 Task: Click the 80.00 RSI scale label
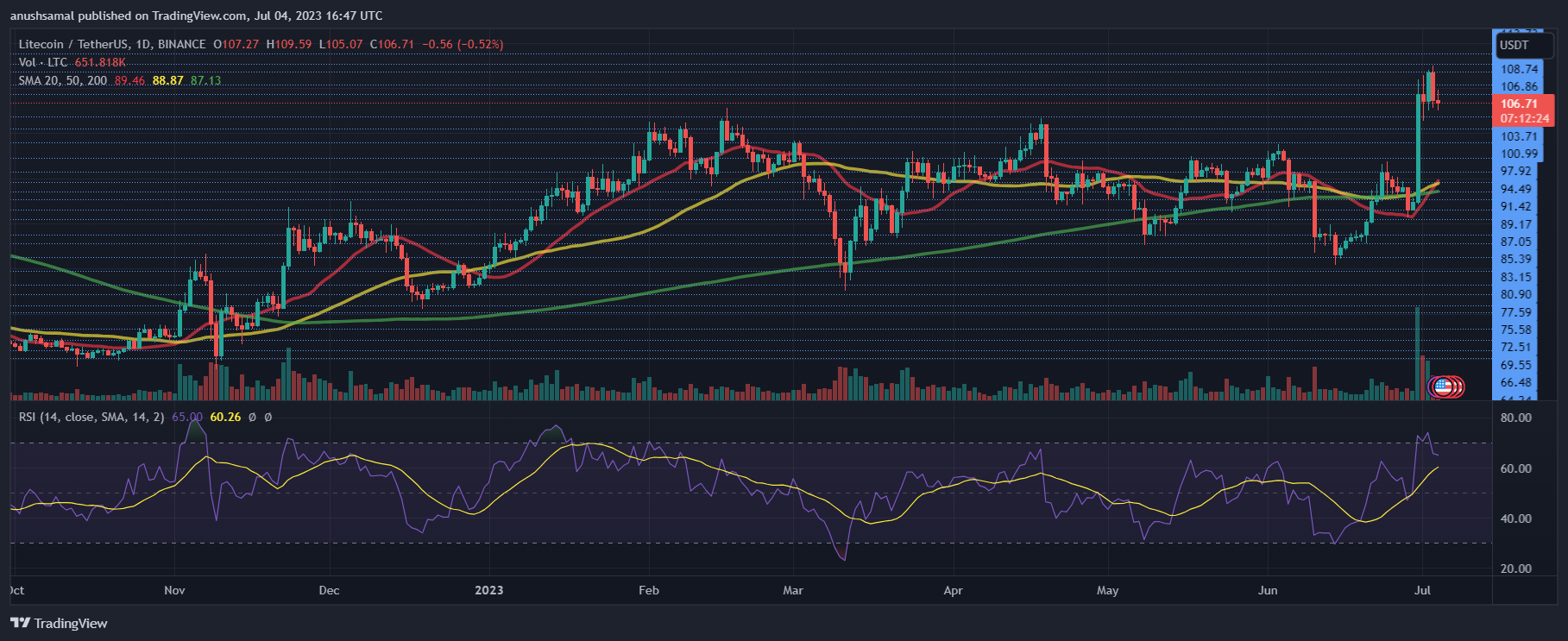pyautogui.click(x=1515, y=418)
